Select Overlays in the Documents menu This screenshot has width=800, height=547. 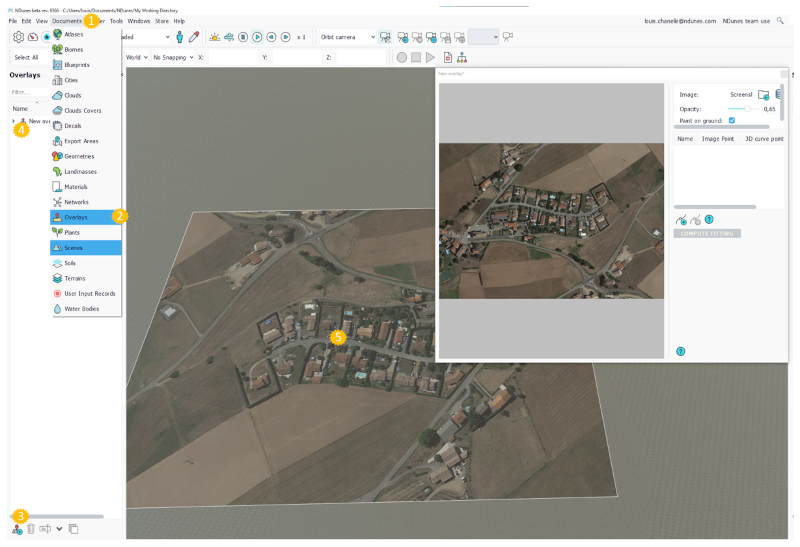tap(76, 217)
